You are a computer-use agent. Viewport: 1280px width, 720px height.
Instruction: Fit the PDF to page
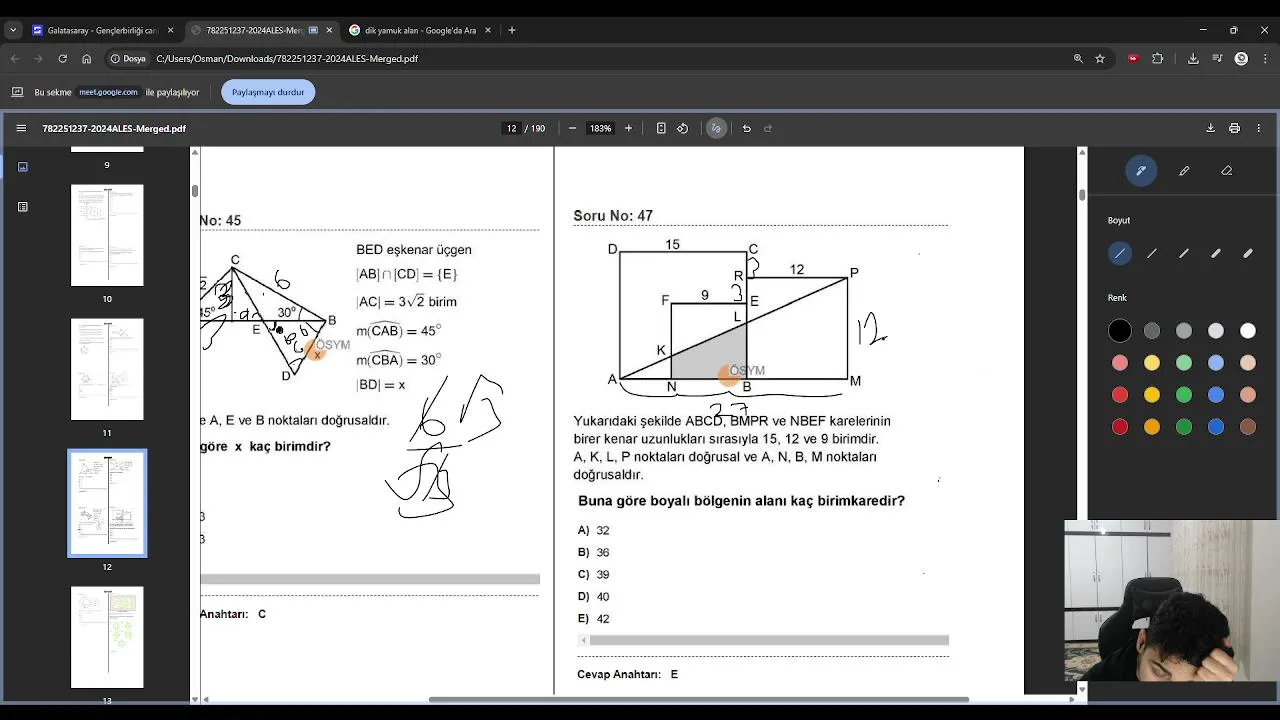[x=661, y=128]
